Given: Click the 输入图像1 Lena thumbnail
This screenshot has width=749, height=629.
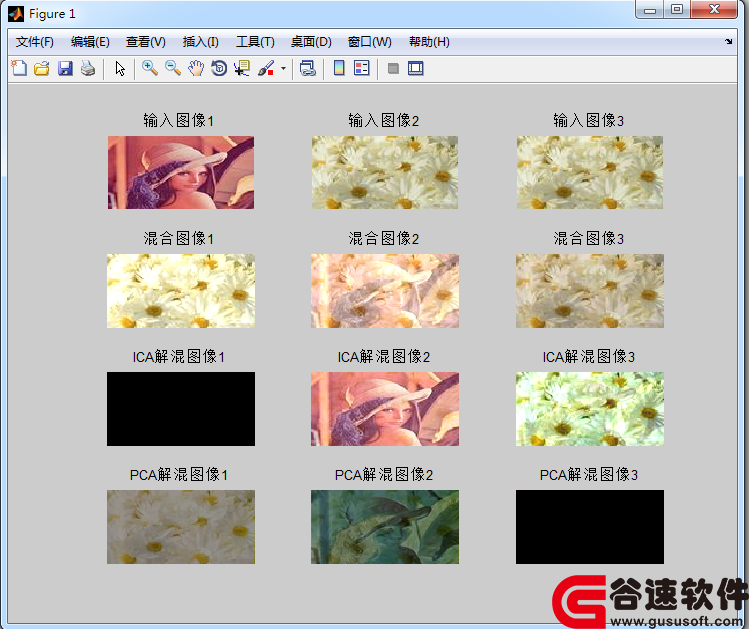Looking at the screenshot, I should pyautogui.click(x=181, y=172).
